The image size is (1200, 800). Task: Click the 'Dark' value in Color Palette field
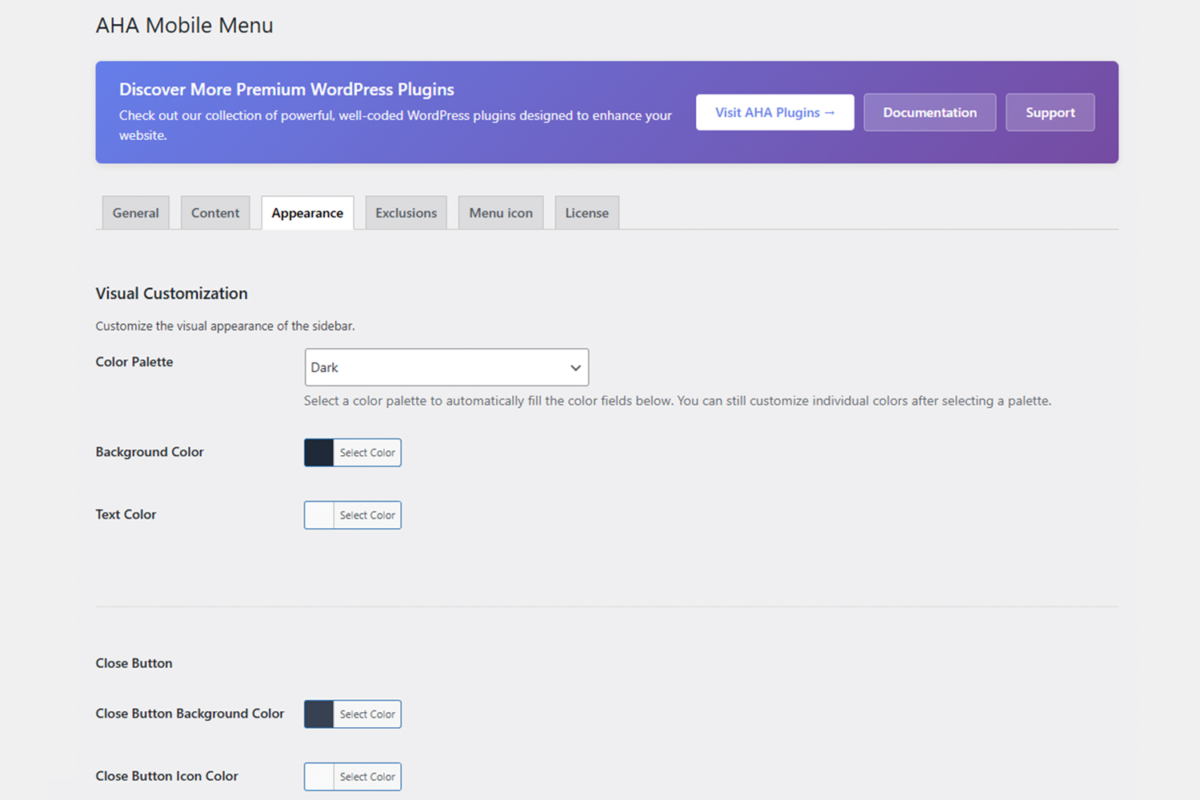tap(326, 368)
